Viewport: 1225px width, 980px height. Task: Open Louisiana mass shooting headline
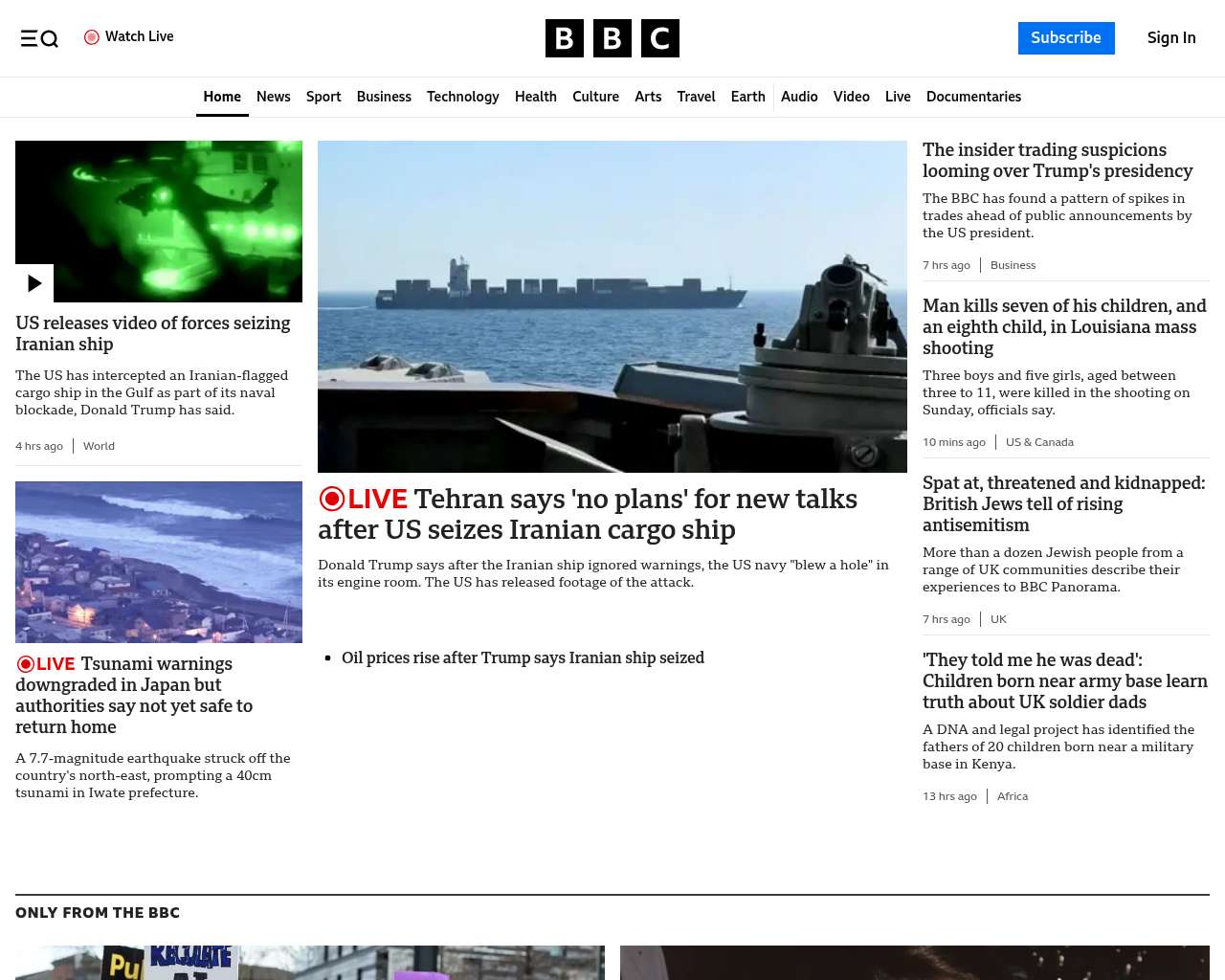click(1064, 326)
